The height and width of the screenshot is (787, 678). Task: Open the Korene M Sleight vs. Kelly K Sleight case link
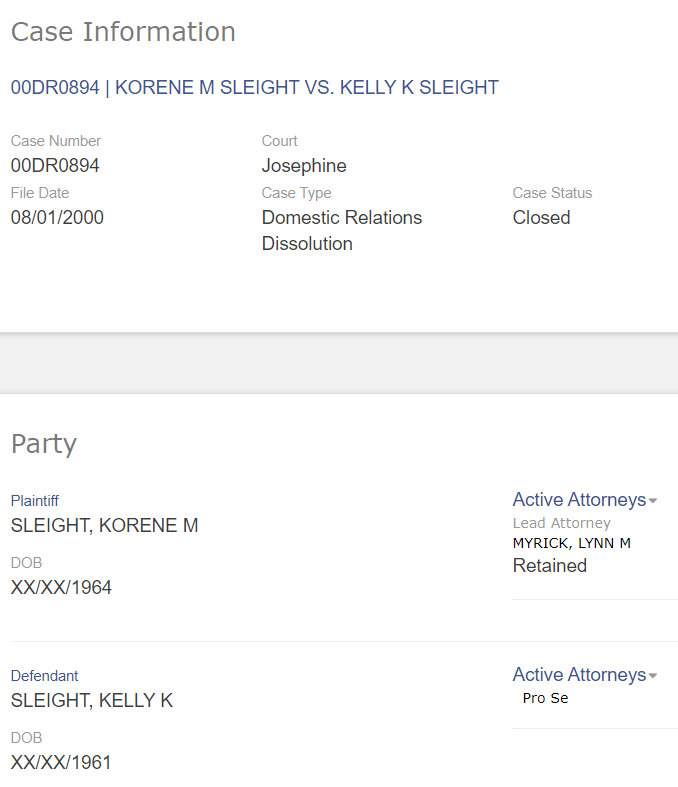click(x=254, y=88)
